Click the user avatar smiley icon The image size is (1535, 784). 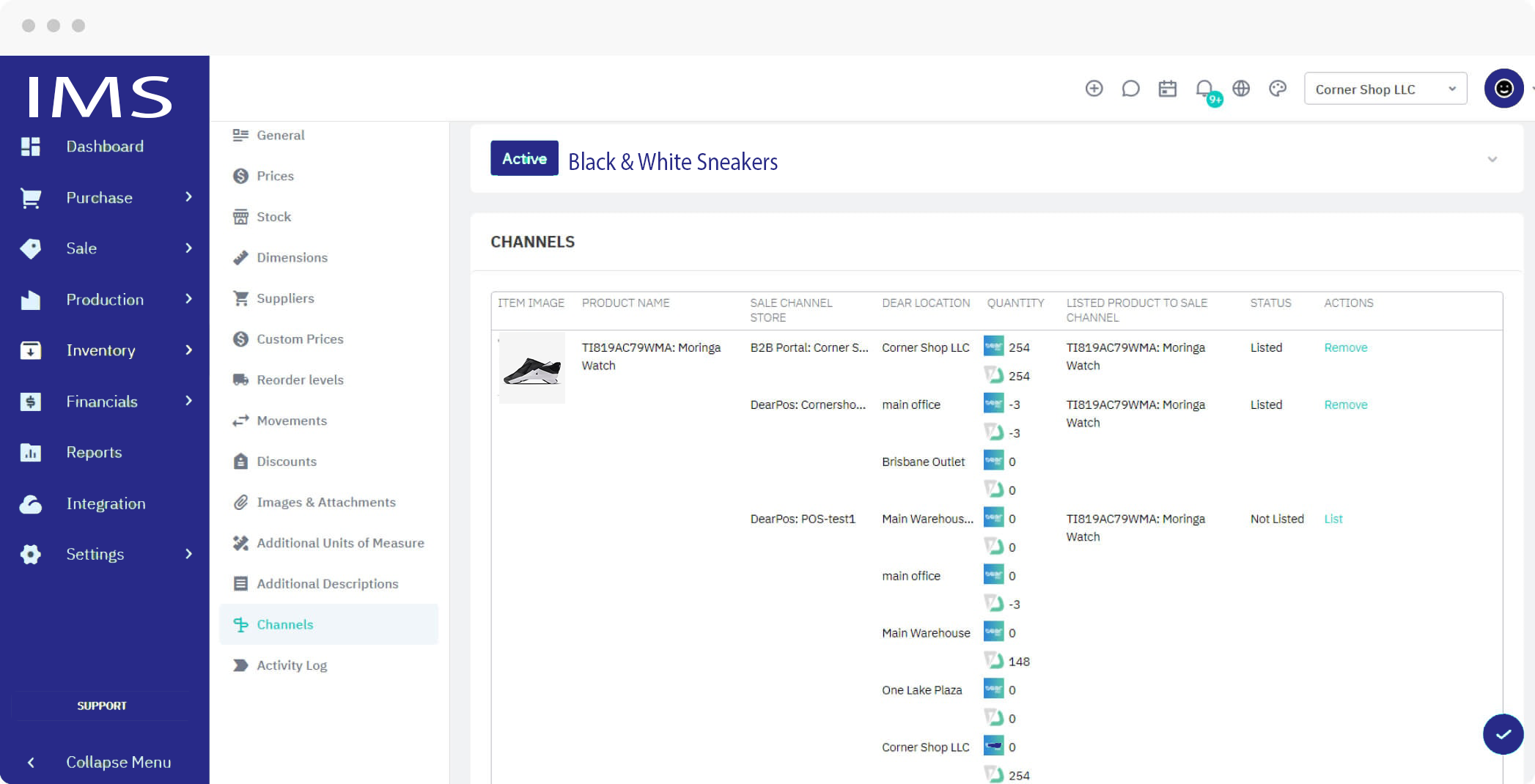[x=1503, y=89]
